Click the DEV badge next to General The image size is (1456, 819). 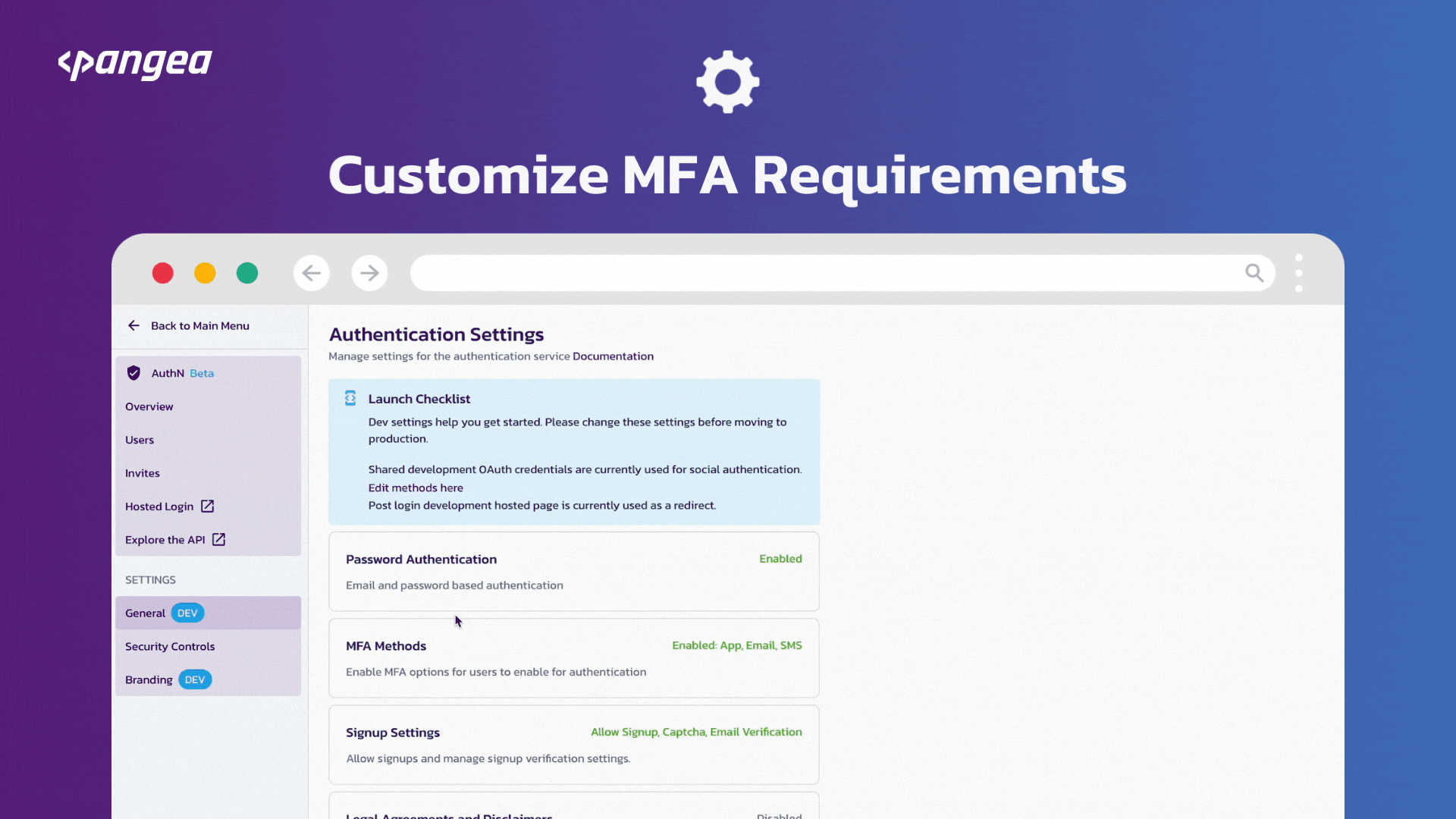pyautogui.click(x=187, y=613)
